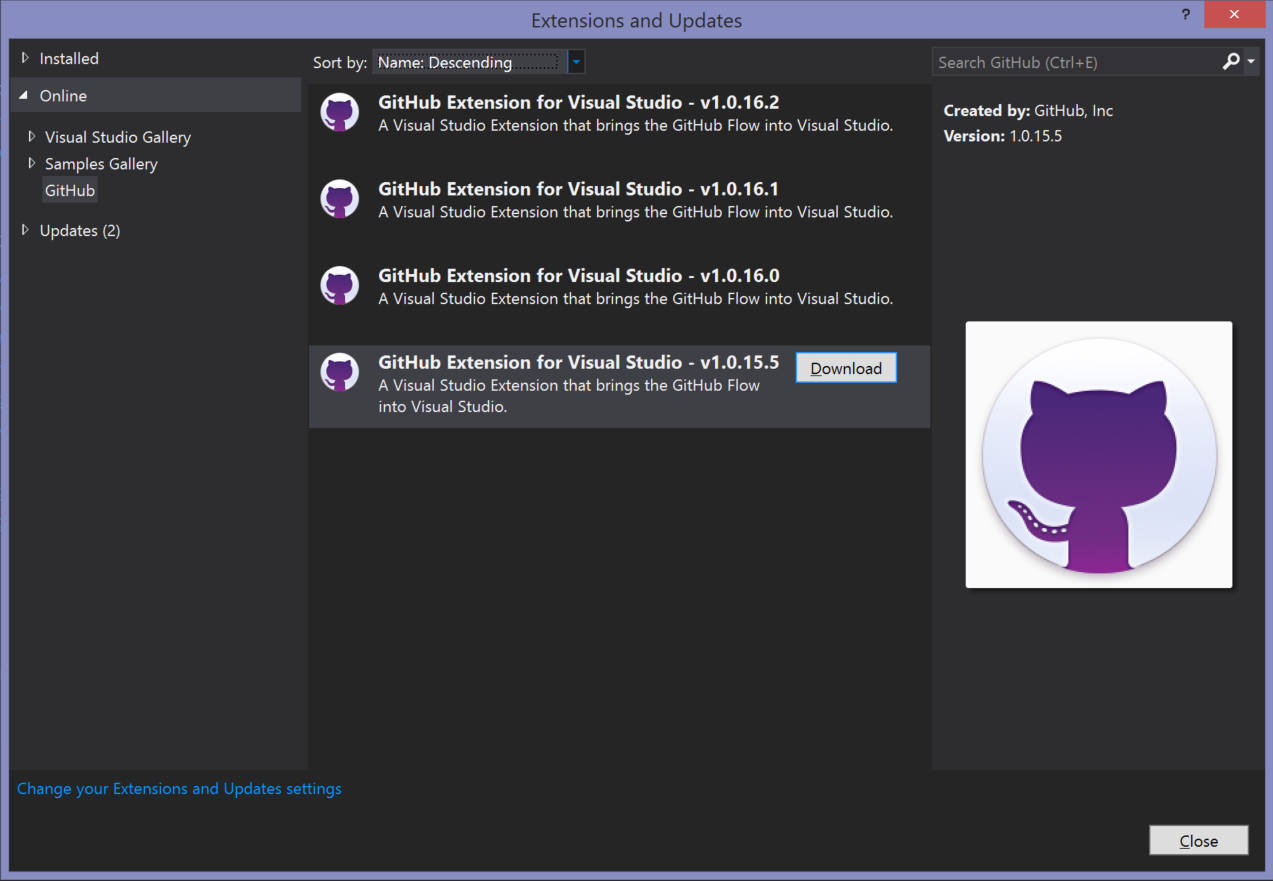Select GitHub in the Online tree
The image size is (1273, 881).
[70, 191]
